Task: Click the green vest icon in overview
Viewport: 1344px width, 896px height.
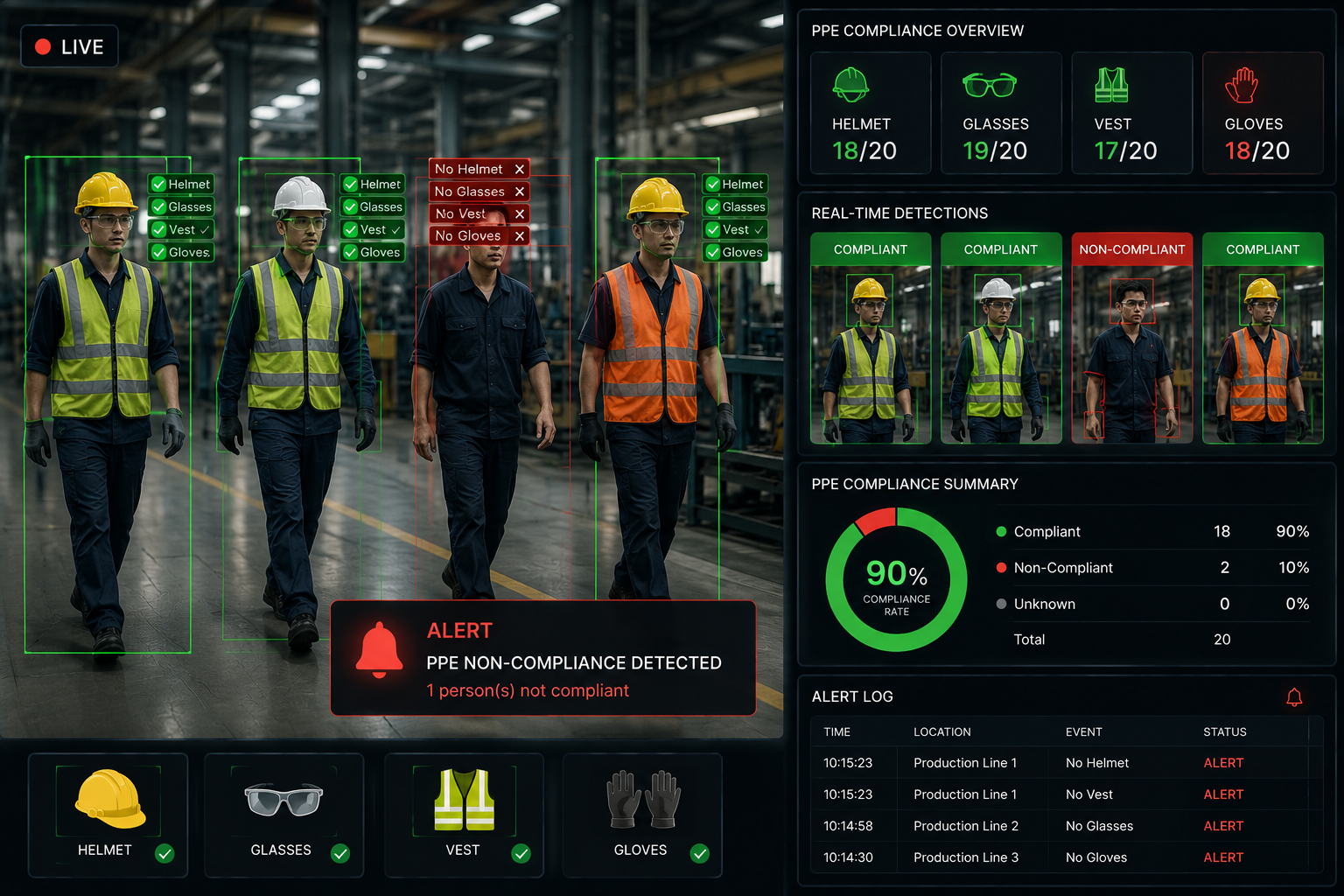Action: 1111,85
